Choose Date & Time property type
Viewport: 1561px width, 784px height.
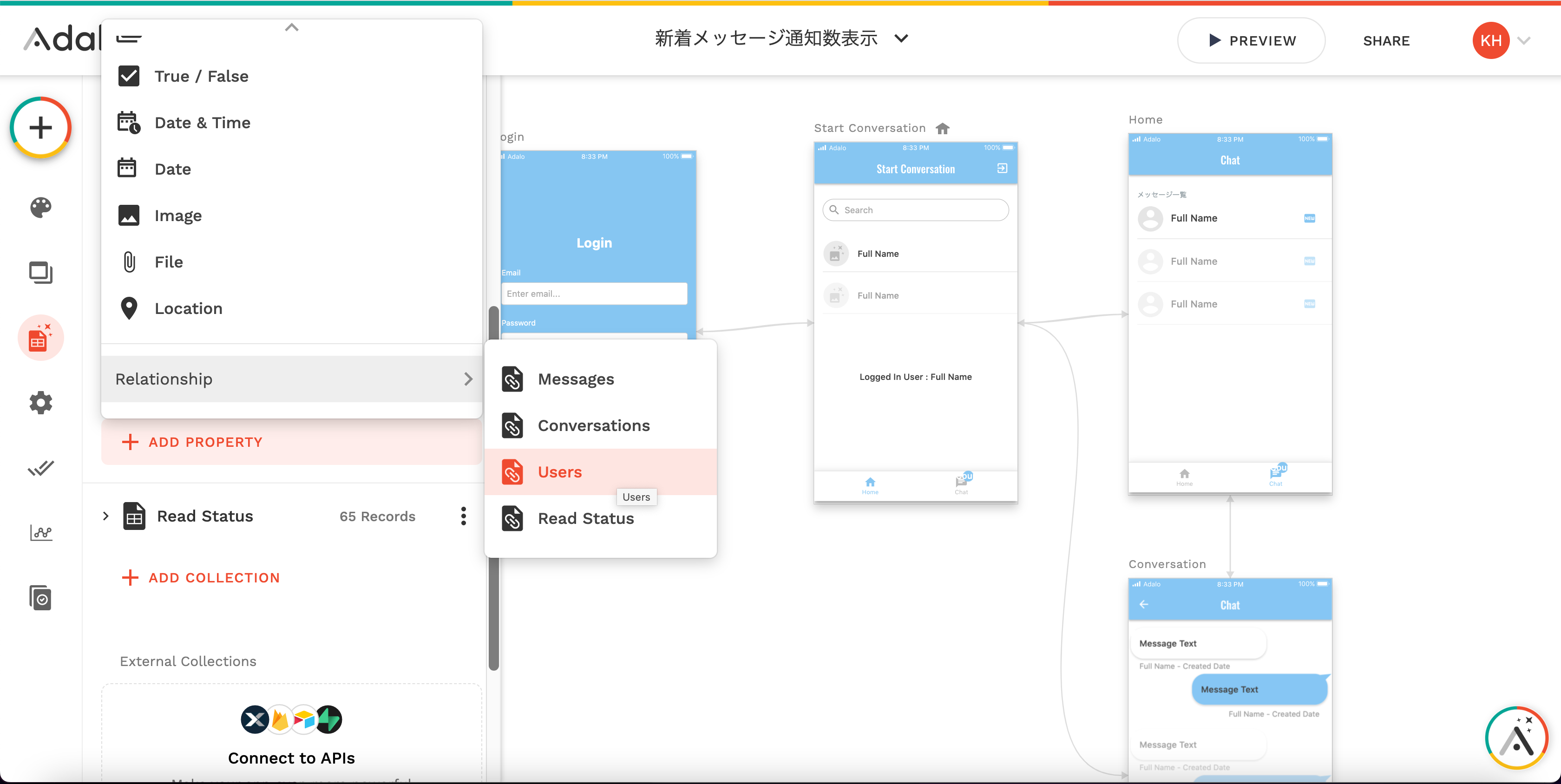tap(202, 123)
